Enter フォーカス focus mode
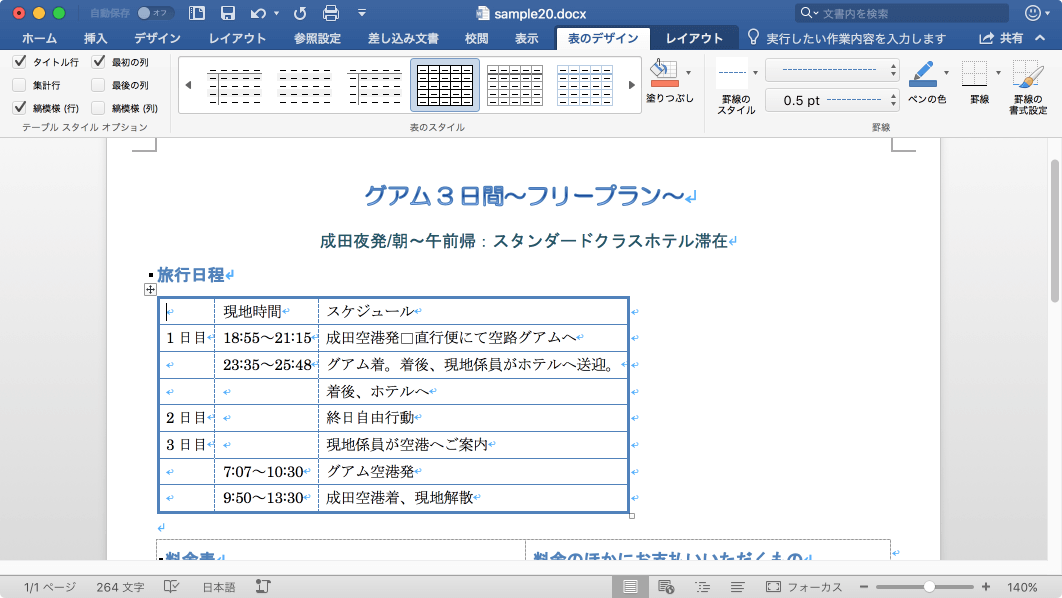This screenshot has width=1062, height=598. 804,587
